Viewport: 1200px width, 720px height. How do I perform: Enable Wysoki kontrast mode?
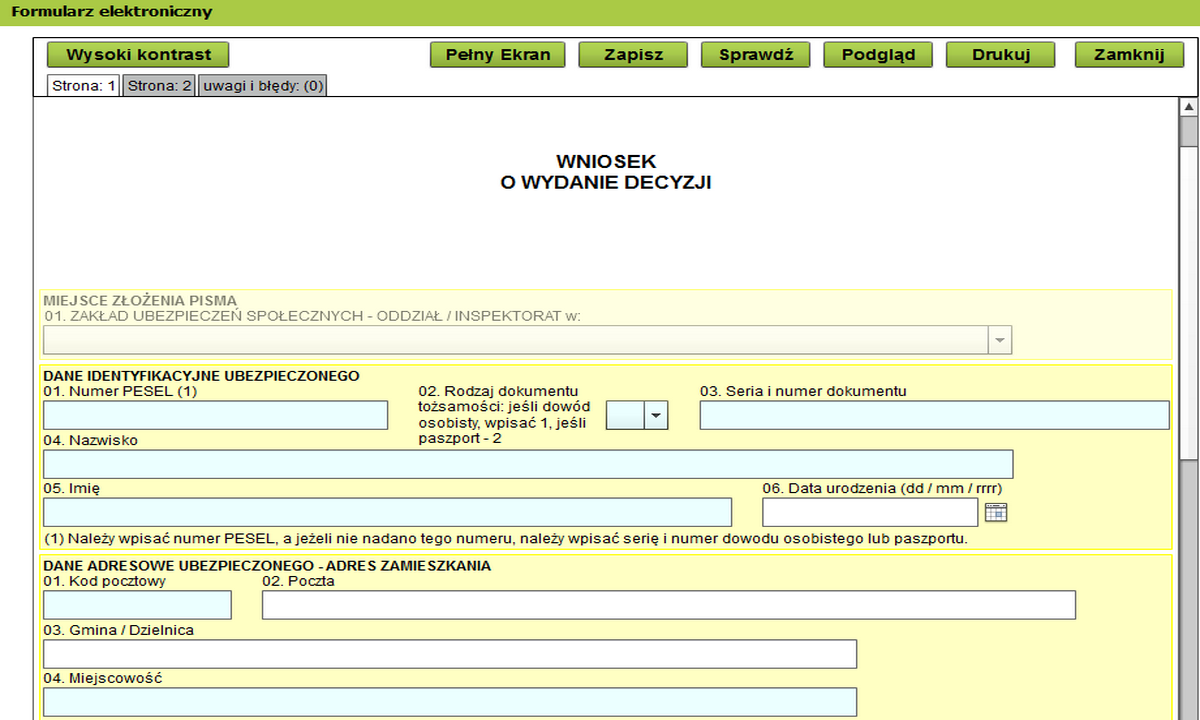click(x=138, y=55)
